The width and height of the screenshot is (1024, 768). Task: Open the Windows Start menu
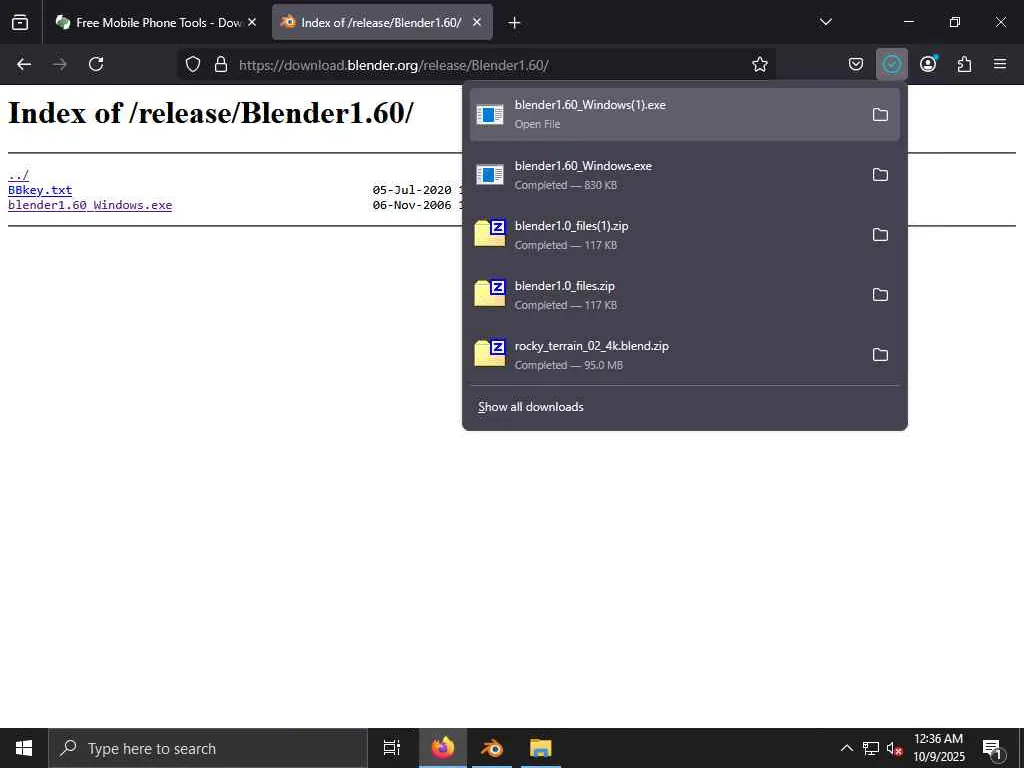click(24, 748)
